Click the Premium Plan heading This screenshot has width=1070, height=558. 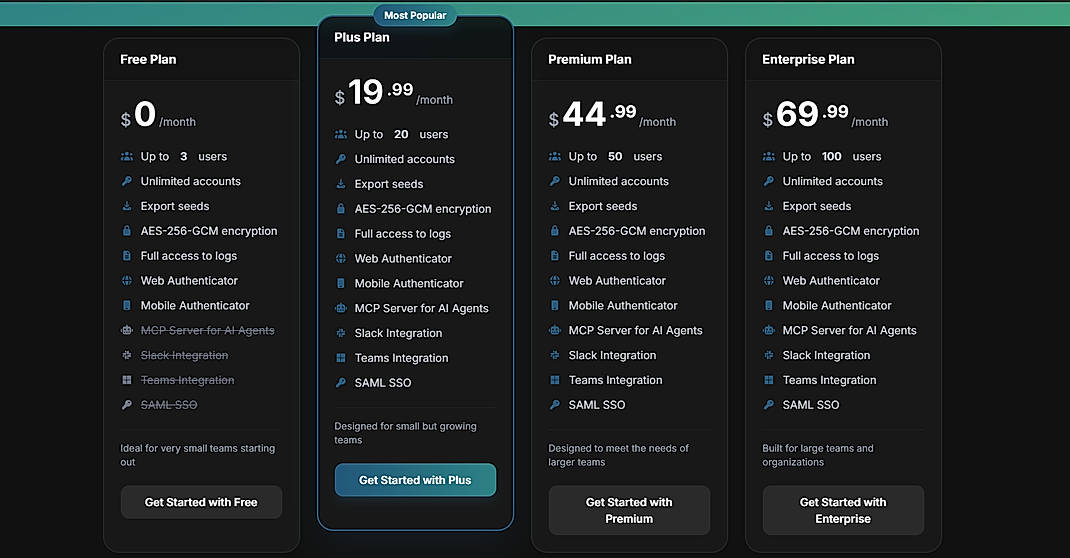590,59
